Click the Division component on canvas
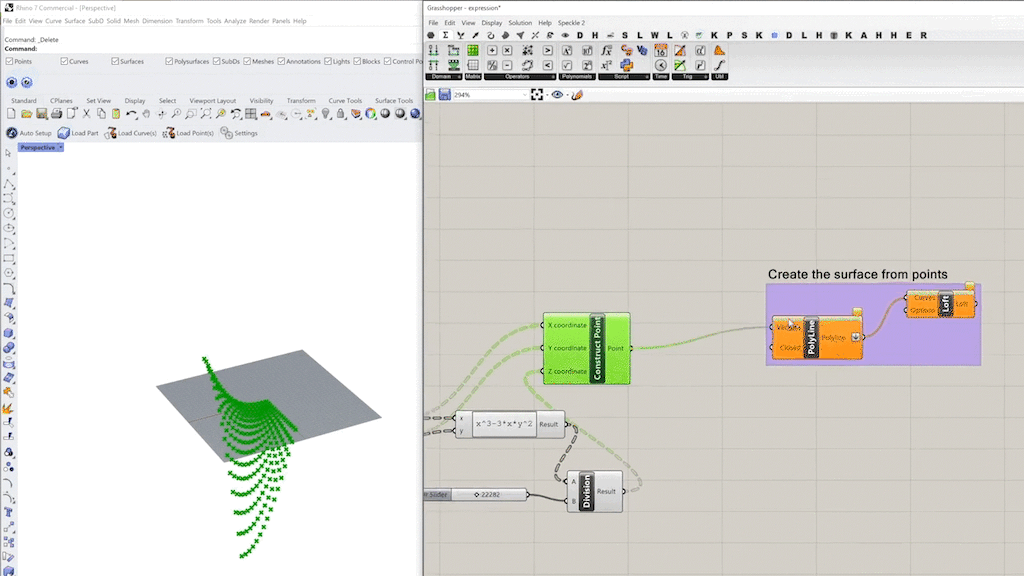This screenshot has height=576, width=1024. click(x=595, y=491)
